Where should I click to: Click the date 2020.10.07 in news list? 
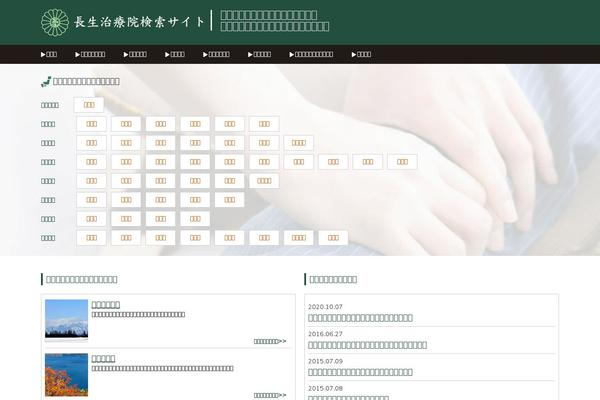click(x=325, y=307)
